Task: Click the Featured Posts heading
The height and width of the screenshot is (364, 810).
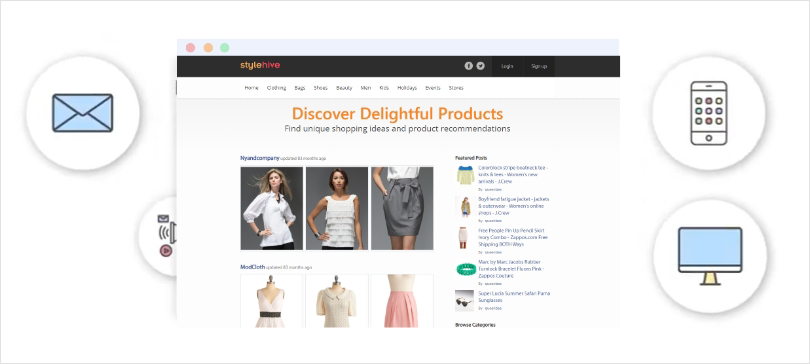Action: [471, 157]
